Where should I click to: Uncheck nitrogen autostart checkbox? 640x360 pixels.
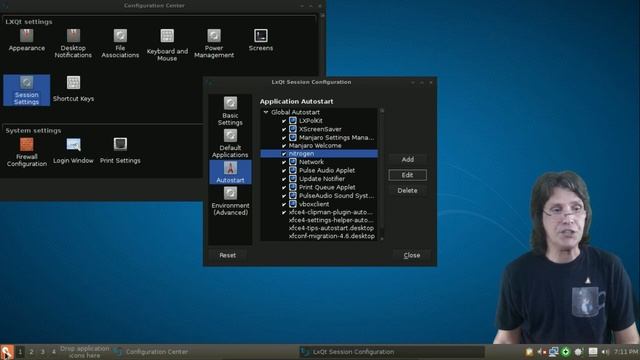point(284,154)
